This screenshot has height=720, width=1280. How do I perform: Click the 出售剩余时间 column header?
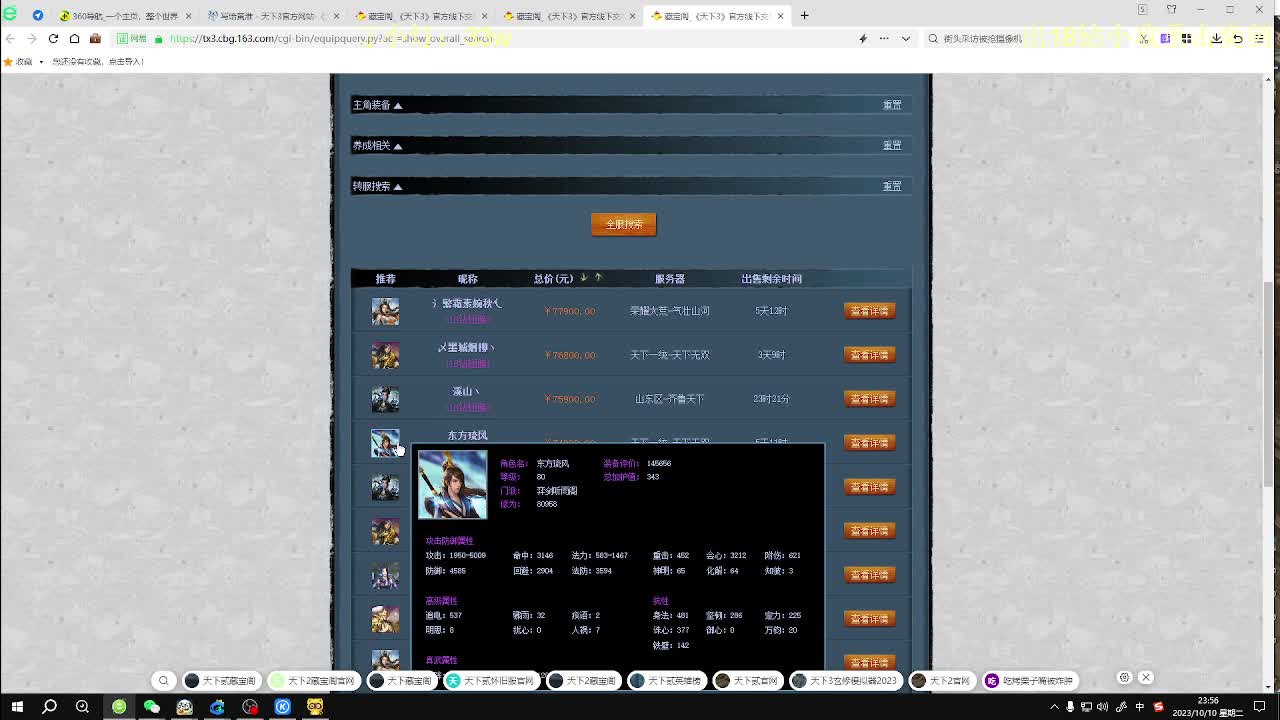pyautogui.click(x=771, y=279)
